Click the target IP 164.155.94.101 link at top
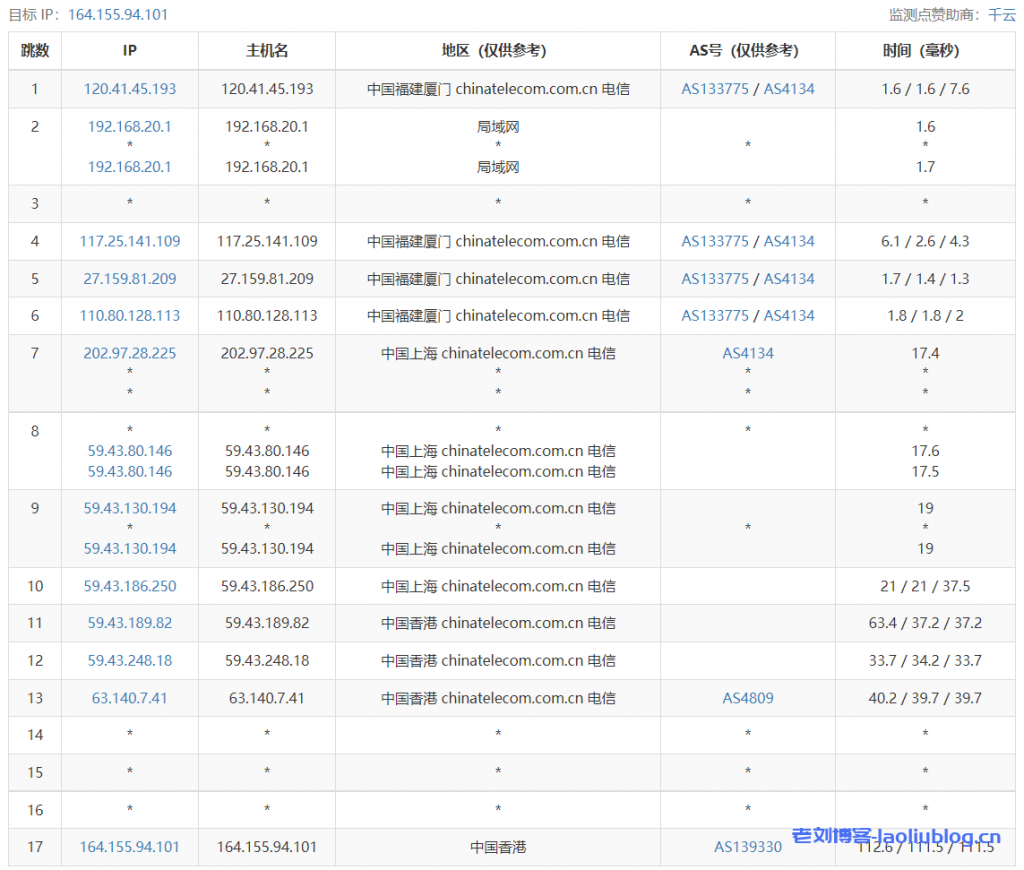Screen dimensions: 1024x870 tap(118, 14)
